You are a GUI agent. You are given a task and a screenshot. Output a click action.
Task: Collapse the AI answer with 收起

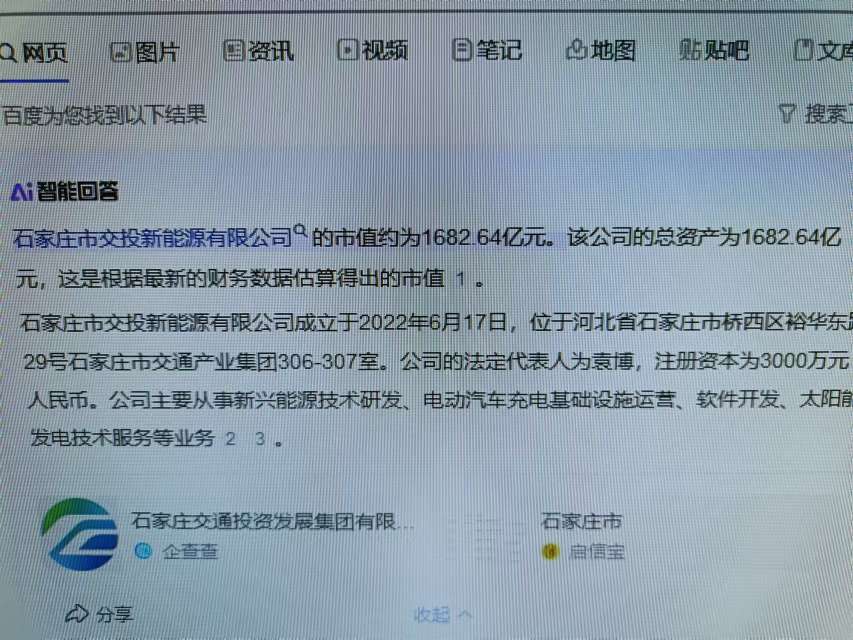(x=442, y=615)
